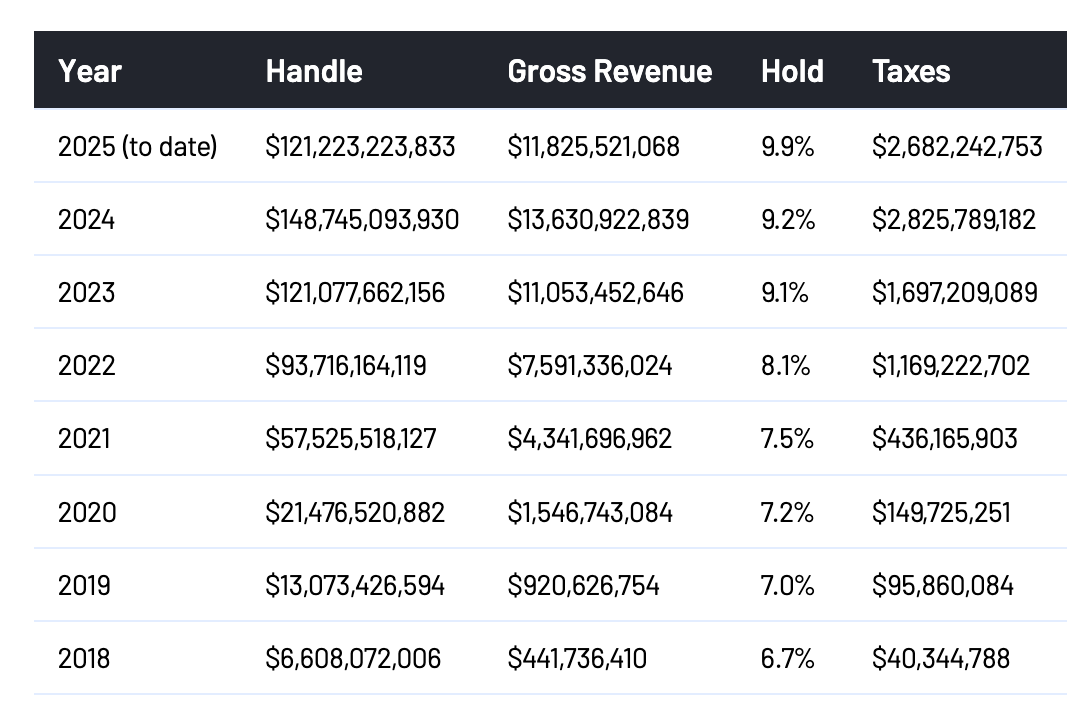The image size is (1090, 712).
Task: Click the Gross Revenue column header
Action: (x=610, y=71)
